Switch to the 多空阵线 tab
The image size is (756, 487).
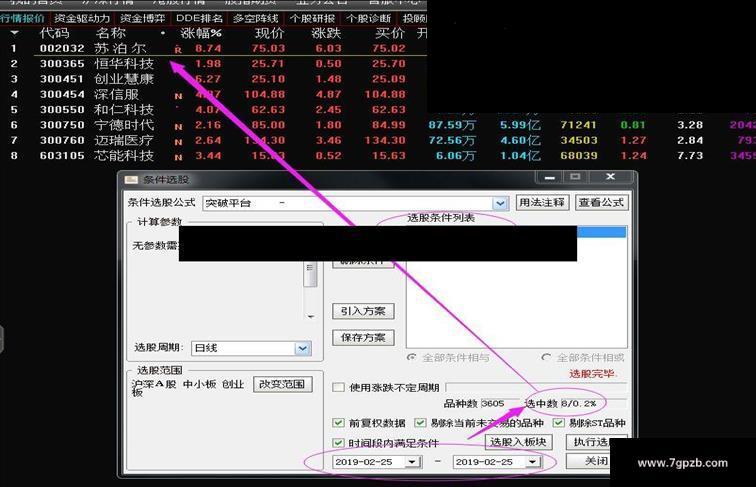pos(256,18)
